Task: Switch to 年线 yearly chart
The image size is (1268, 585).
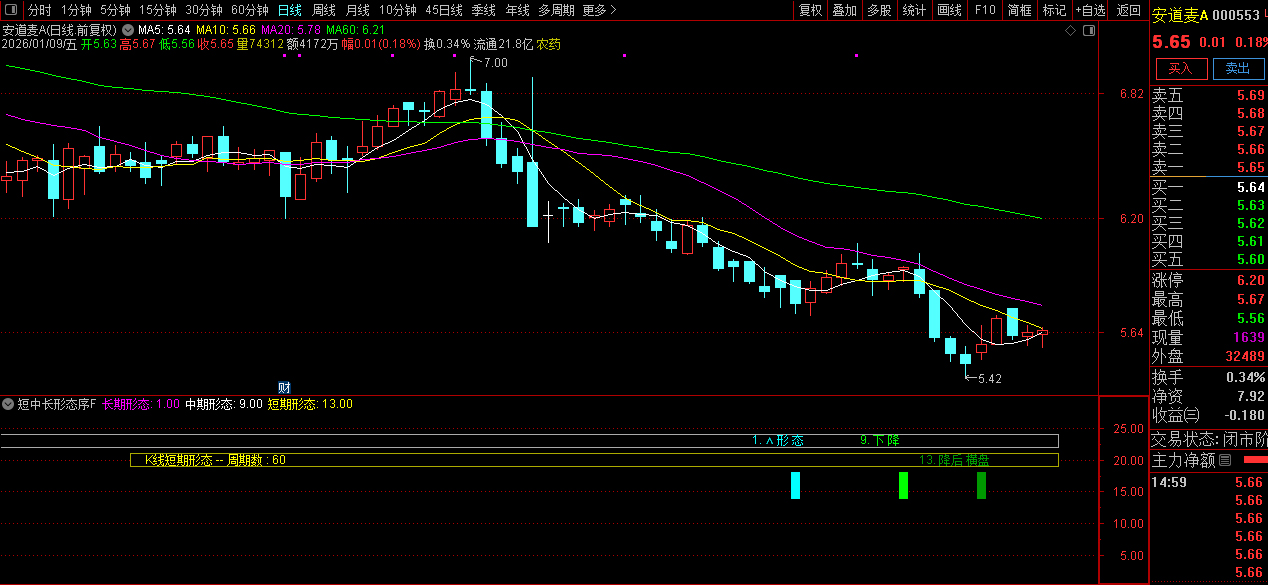Action: (x=517, y=10)
